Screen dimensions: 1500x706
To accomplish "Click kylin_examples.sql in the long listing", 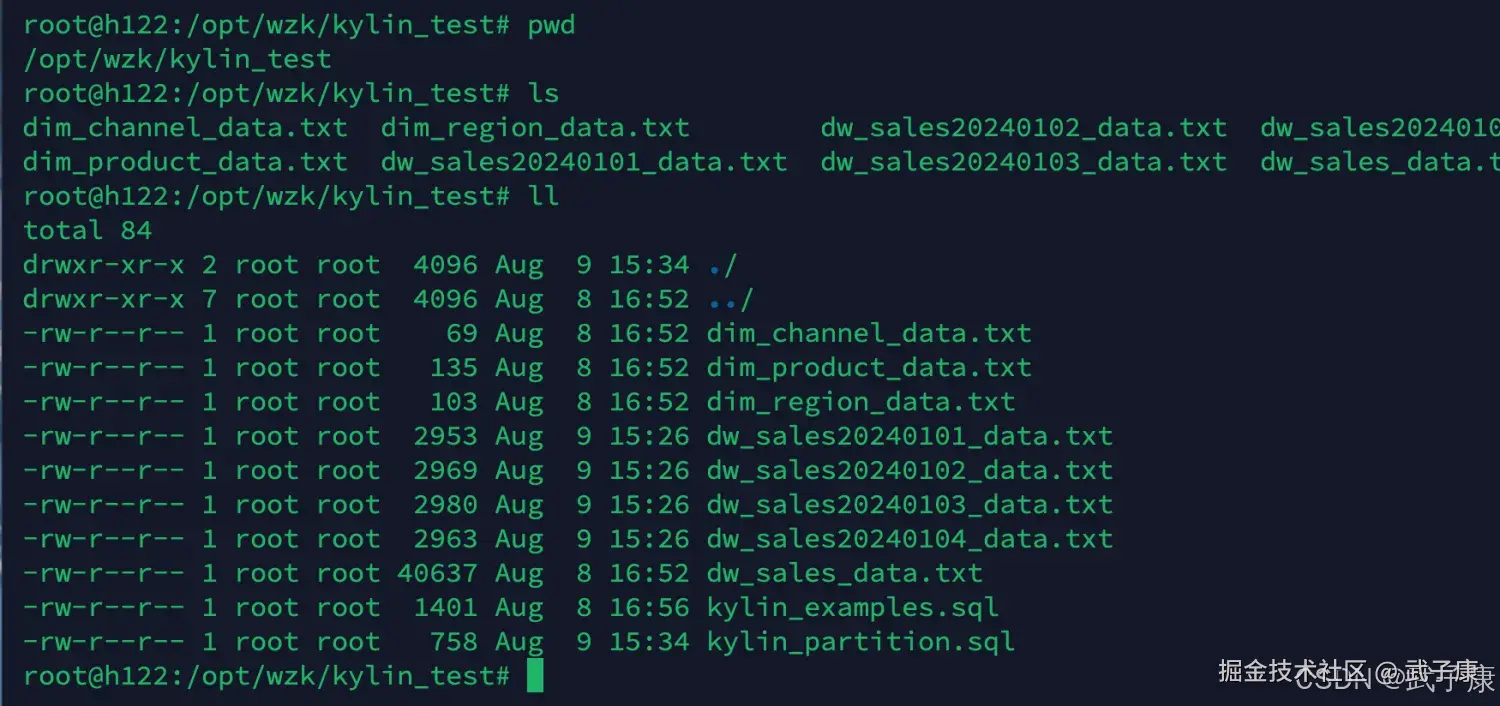I will tap(852, 607).
